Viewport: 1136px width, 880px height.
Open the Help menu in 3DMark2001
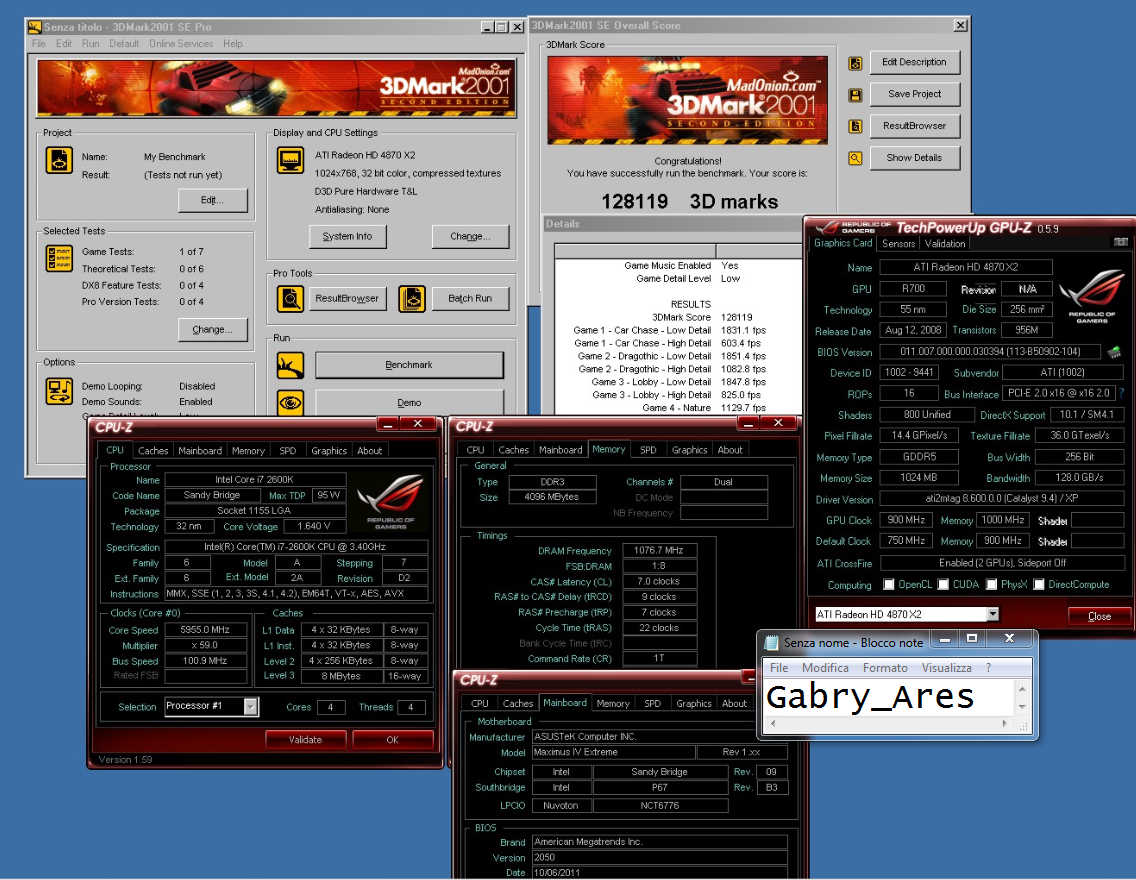coord(233,43)
